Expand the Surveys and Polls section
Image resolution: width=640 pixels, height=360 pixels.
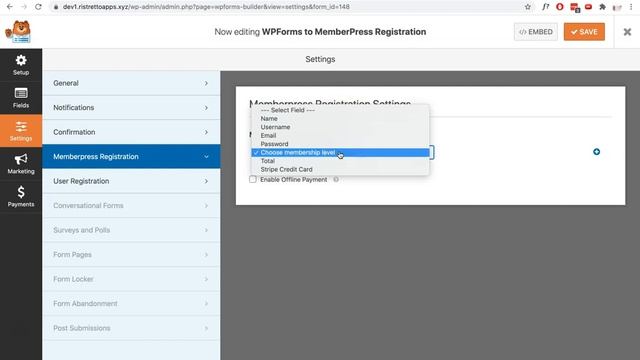[x=131, y=230]
